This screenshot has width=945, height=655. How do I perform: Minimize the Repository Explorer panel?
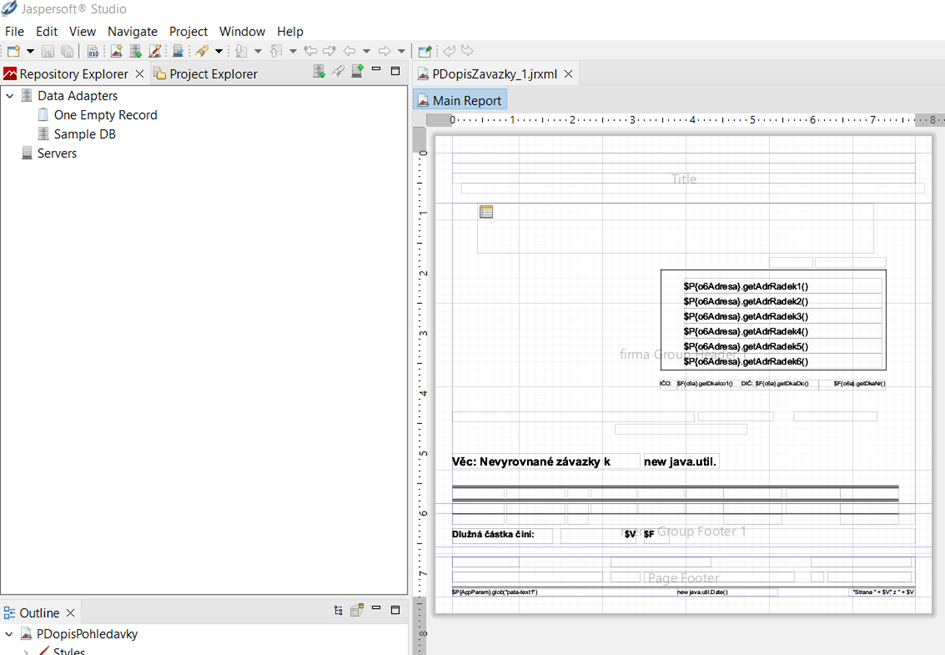[x=376, y=70]
